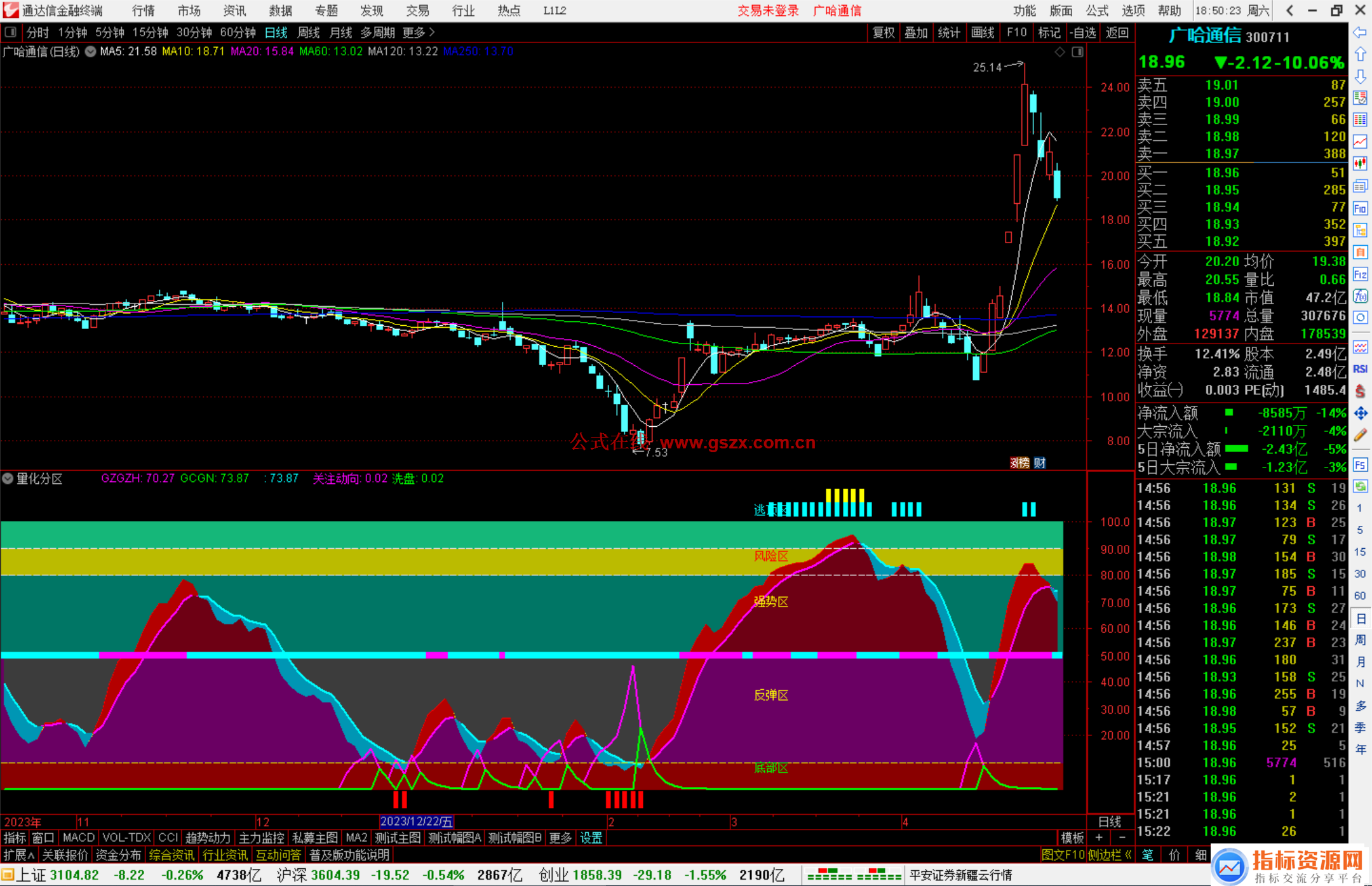Open the 设置 settings link
Viewport: 1372px width, 886px height.
(x=591, y=838)
